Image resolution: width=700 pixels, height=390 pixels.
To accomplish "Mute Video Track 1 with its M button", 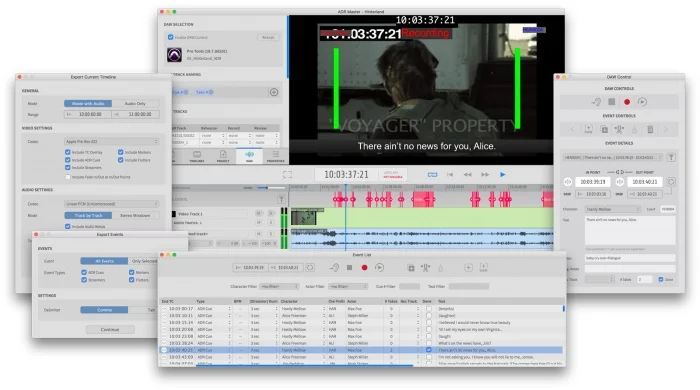I will pos(258,214).
